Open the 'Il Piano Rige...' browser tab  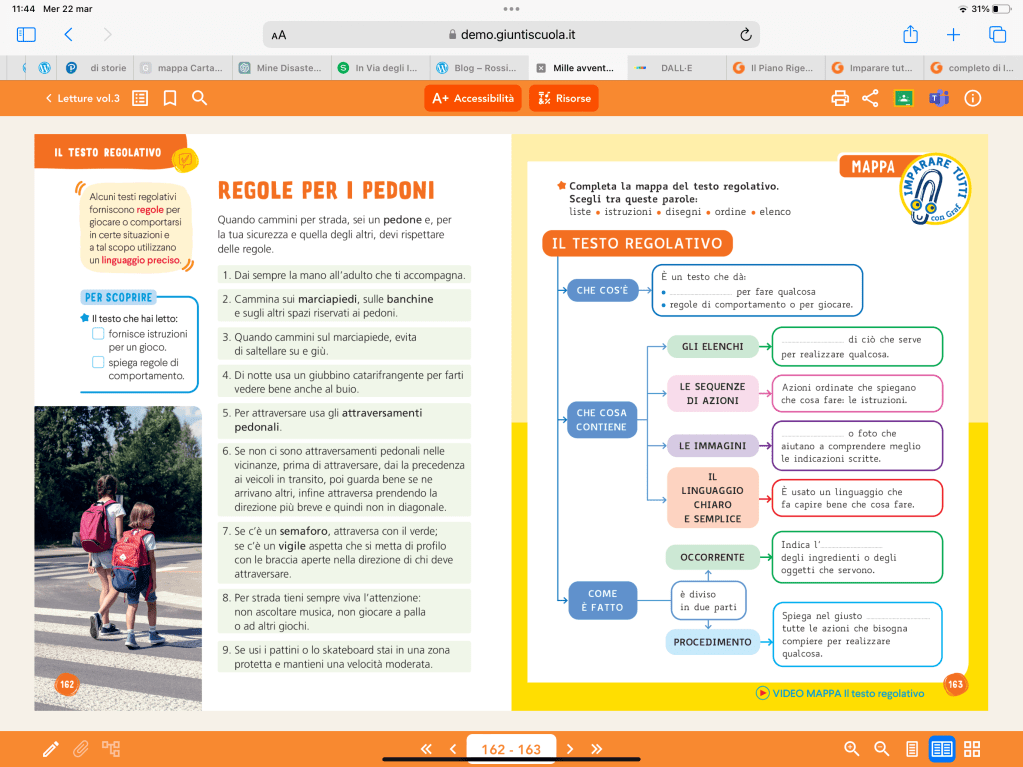tap(775, 68)
